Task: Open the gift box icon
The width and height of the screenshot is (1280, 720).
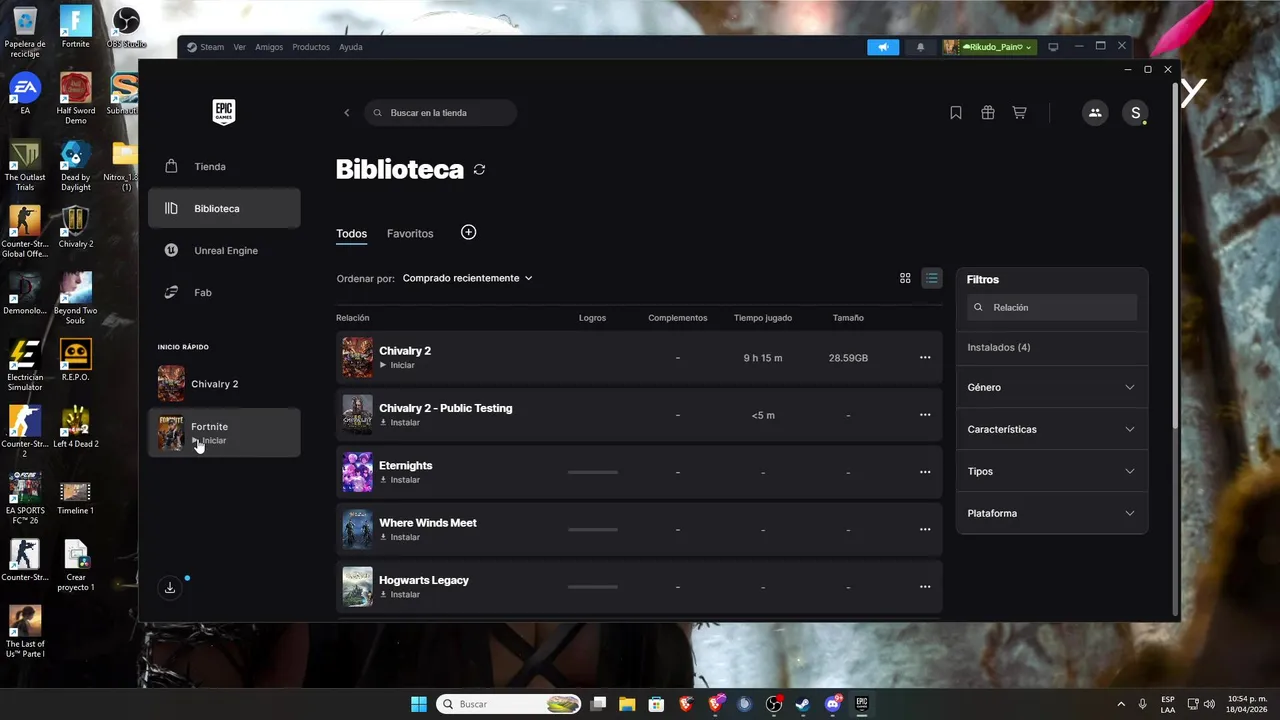Action: [988, 113]
